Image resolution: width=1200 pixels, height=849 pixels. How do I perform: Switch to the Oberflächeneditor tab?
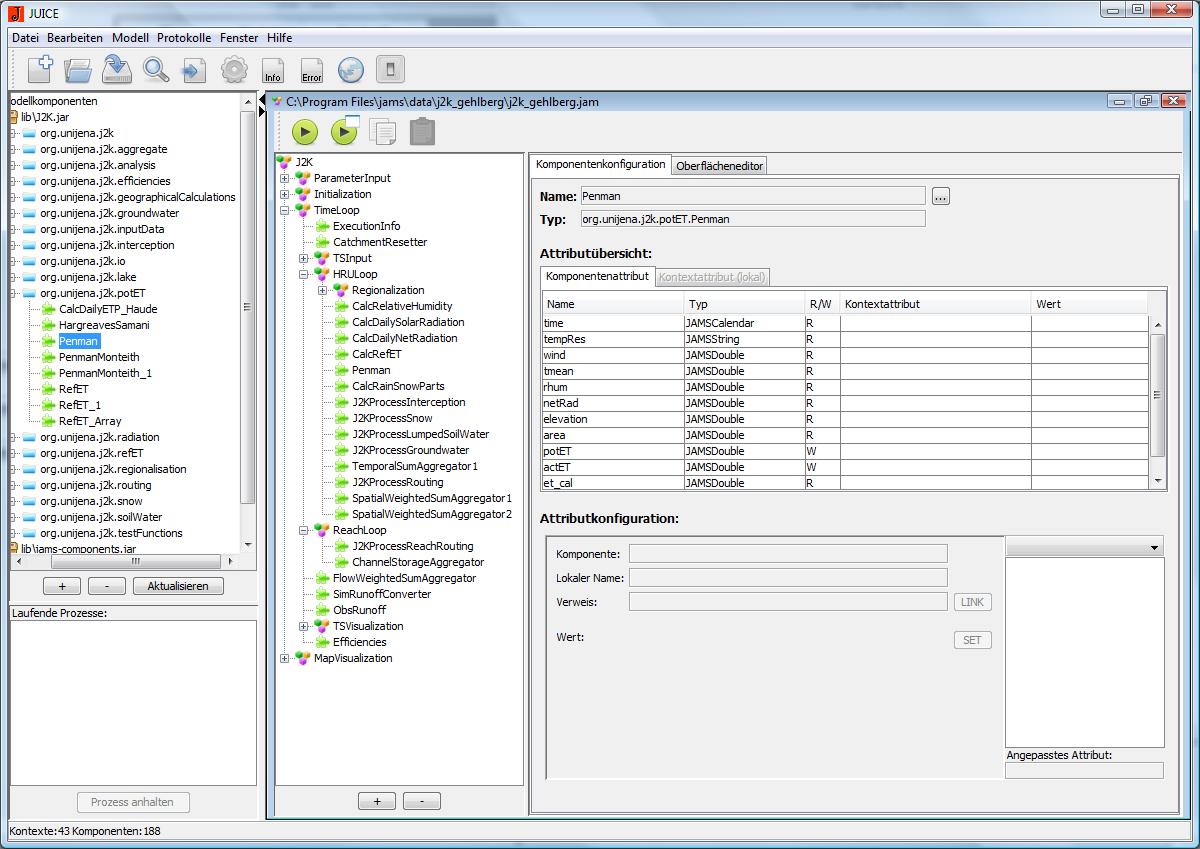tap(720, 166)
